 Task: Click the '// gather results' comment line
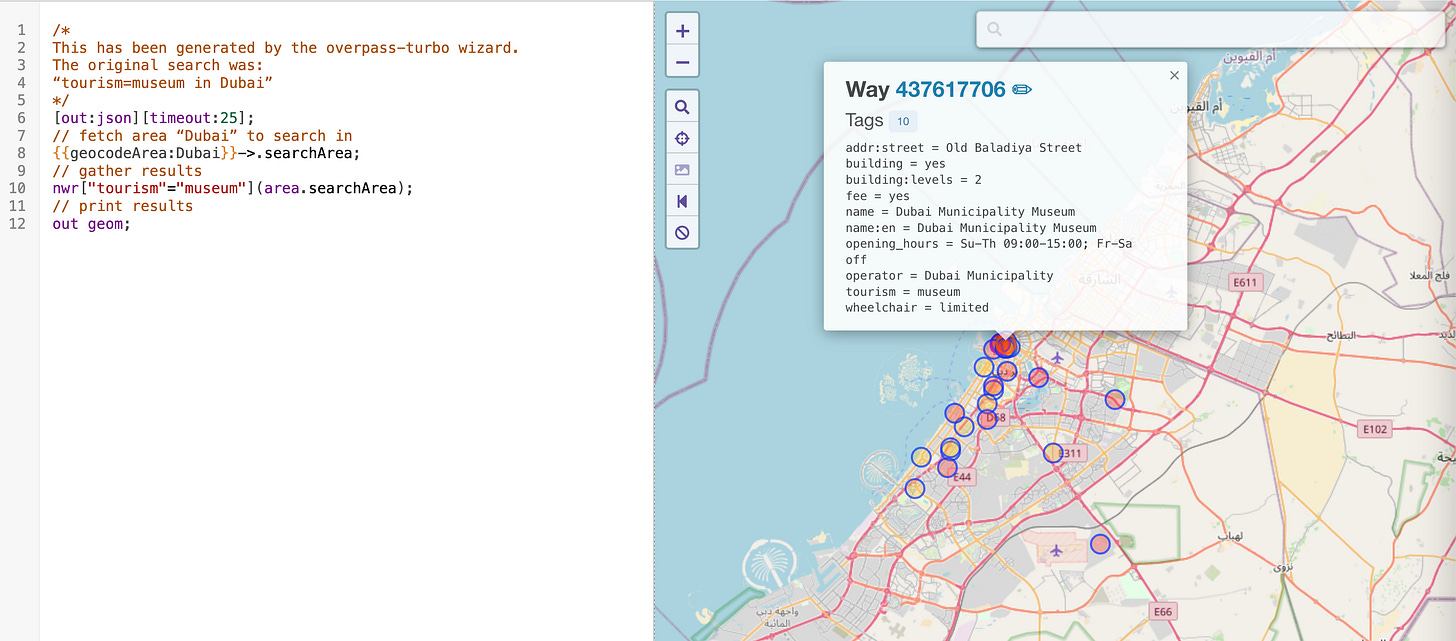click(x=127, y=171)
